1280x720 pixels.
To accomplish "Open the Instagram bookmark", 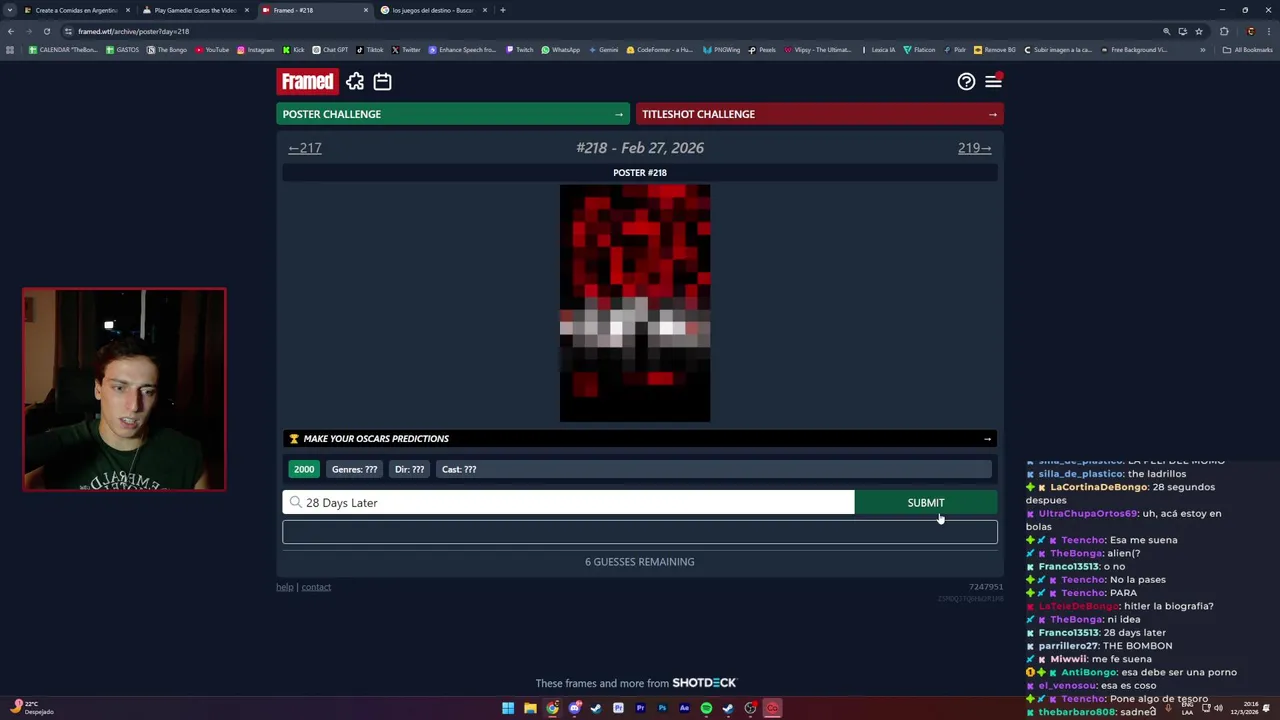I will pyautogui.click(x=255, y=50).
